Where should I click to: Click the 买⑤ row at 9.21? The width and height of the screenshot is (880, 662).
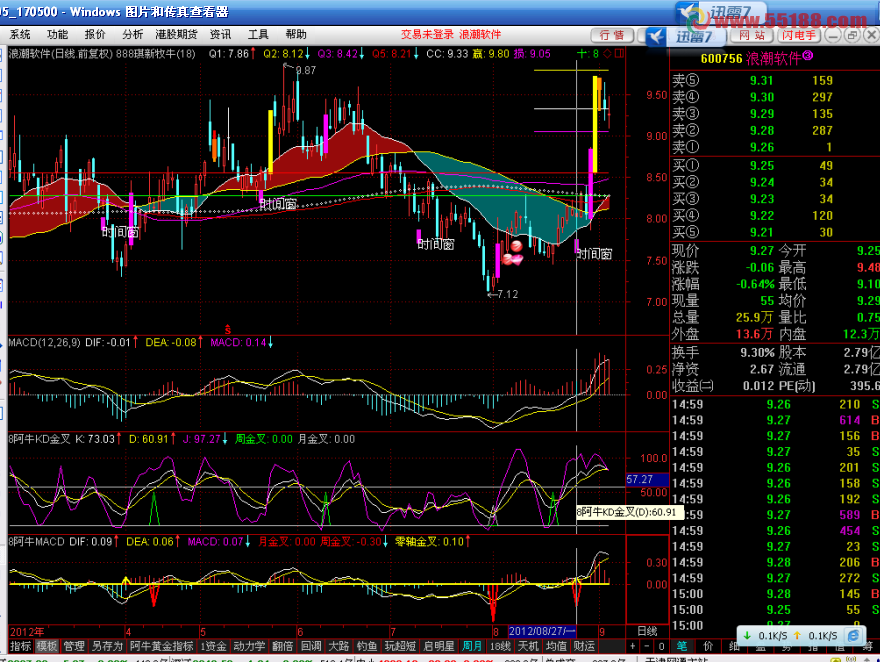(x=774, y=233)
